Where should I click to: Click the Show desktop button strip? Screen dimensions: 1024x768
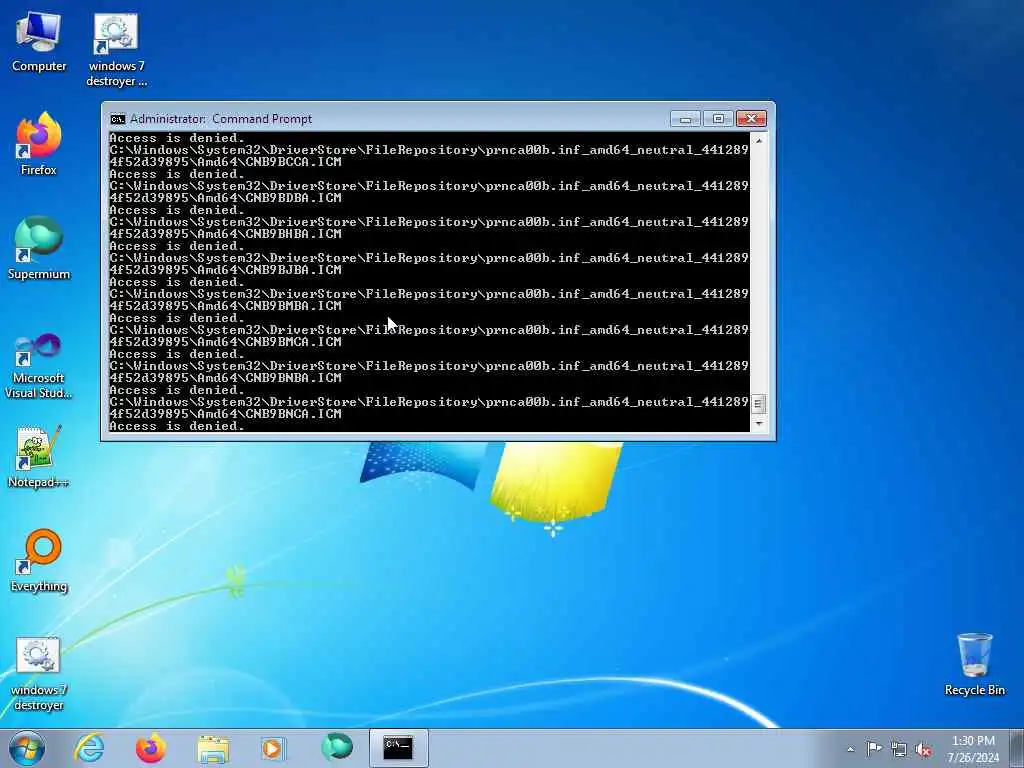1017,748
